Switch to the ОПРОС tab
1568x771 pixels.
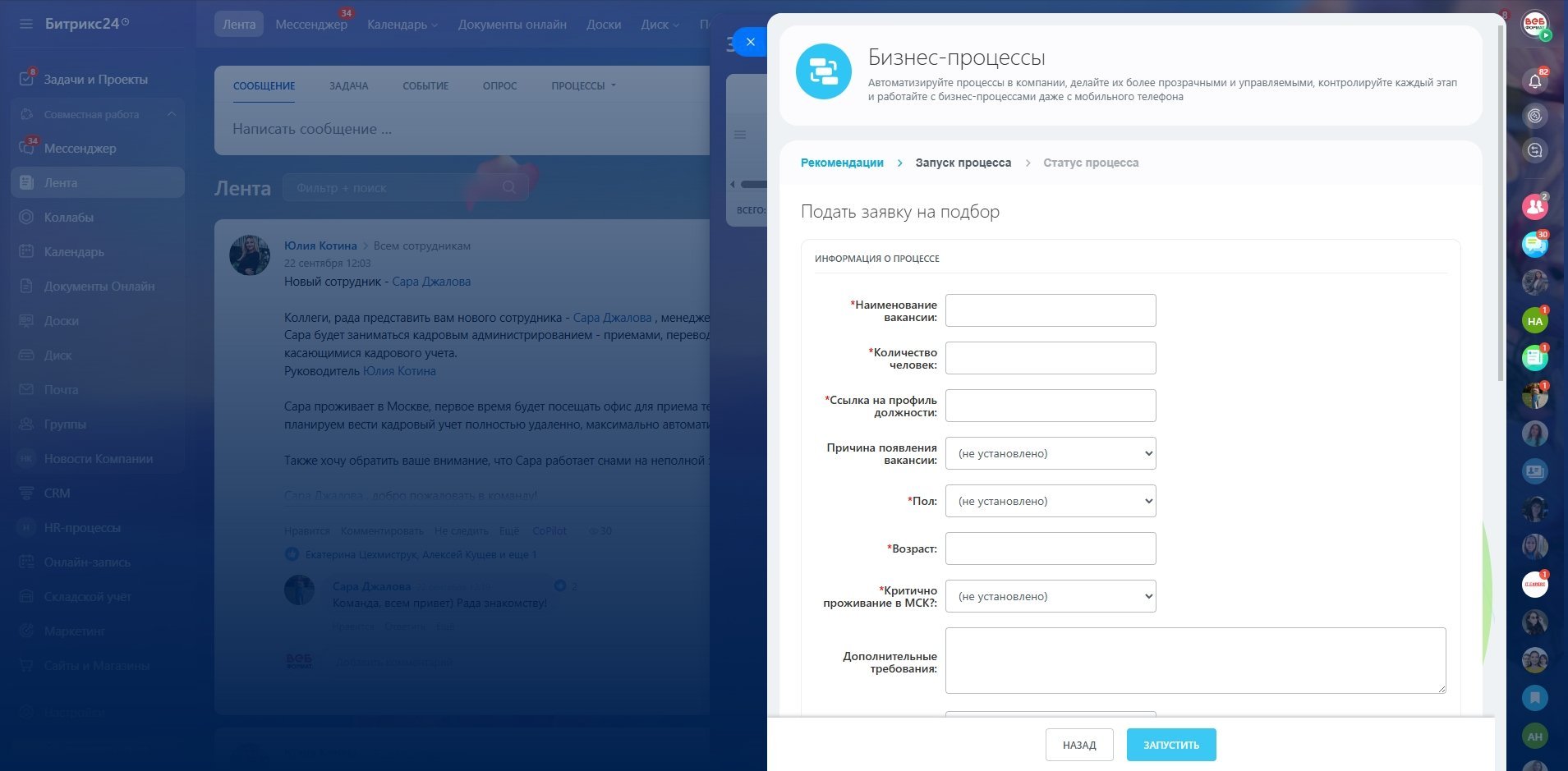tap(499, 85)
